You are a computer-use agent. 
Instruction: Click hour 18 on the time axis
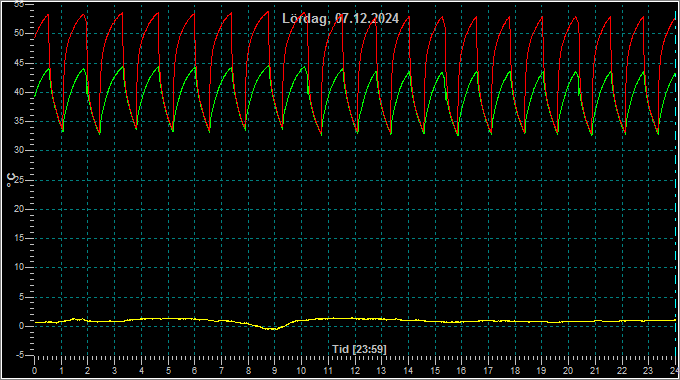click(515, 371)
